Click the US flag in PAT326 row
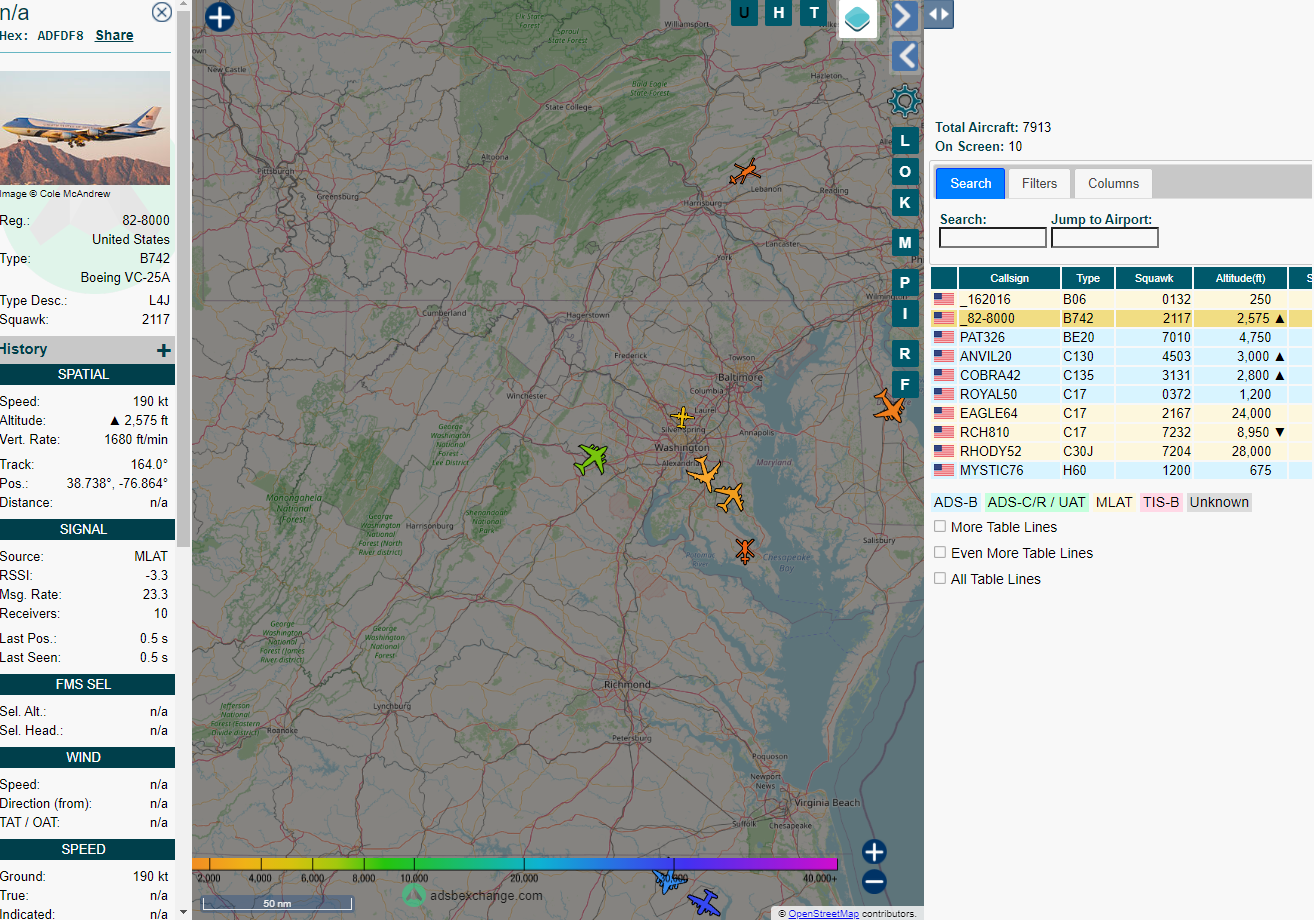This screenshot has width=1314, height=920. tap(944, 337)
